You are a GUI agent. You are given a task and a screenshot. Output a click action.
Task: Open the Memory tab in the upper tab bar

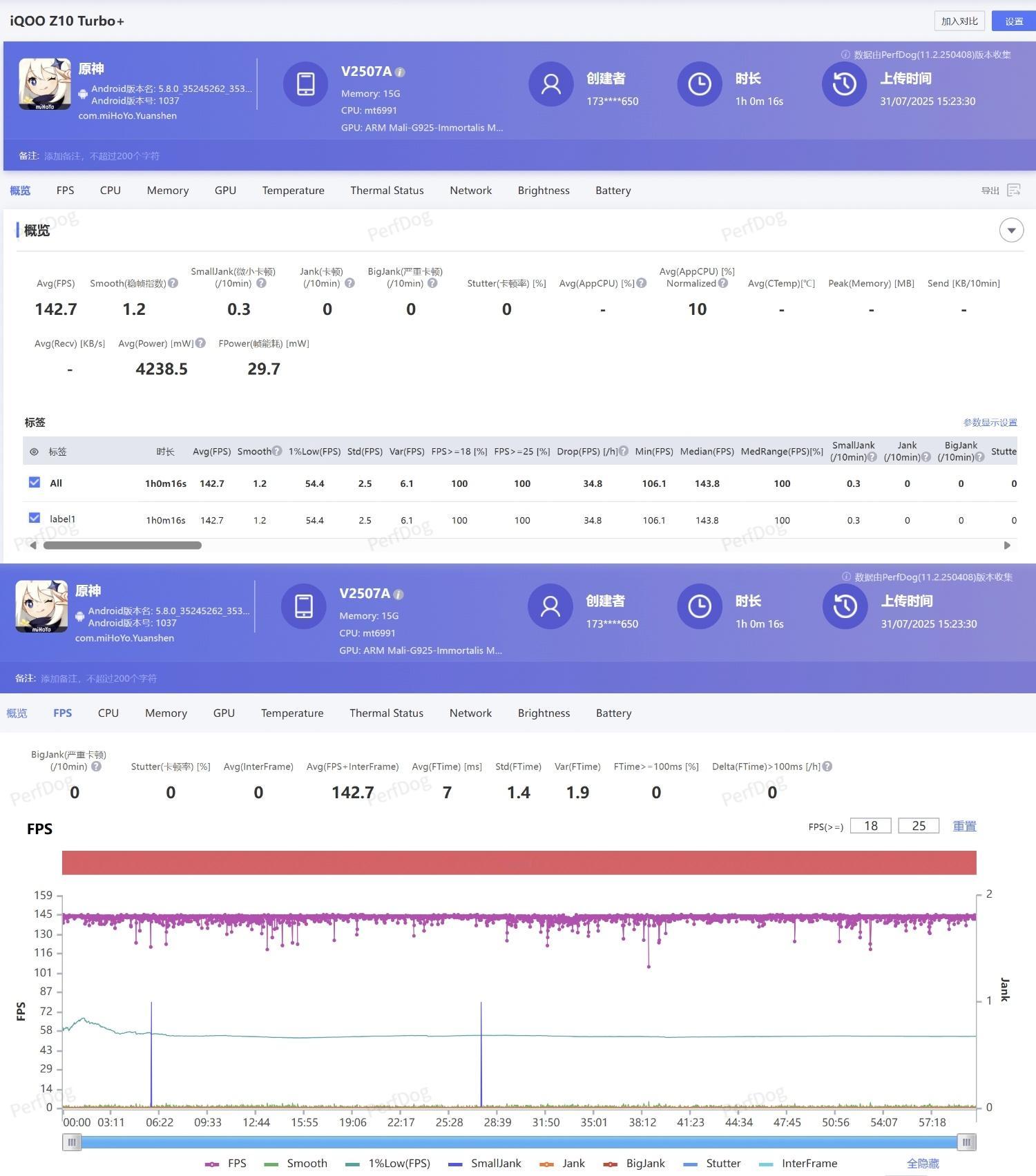point(168,191)
